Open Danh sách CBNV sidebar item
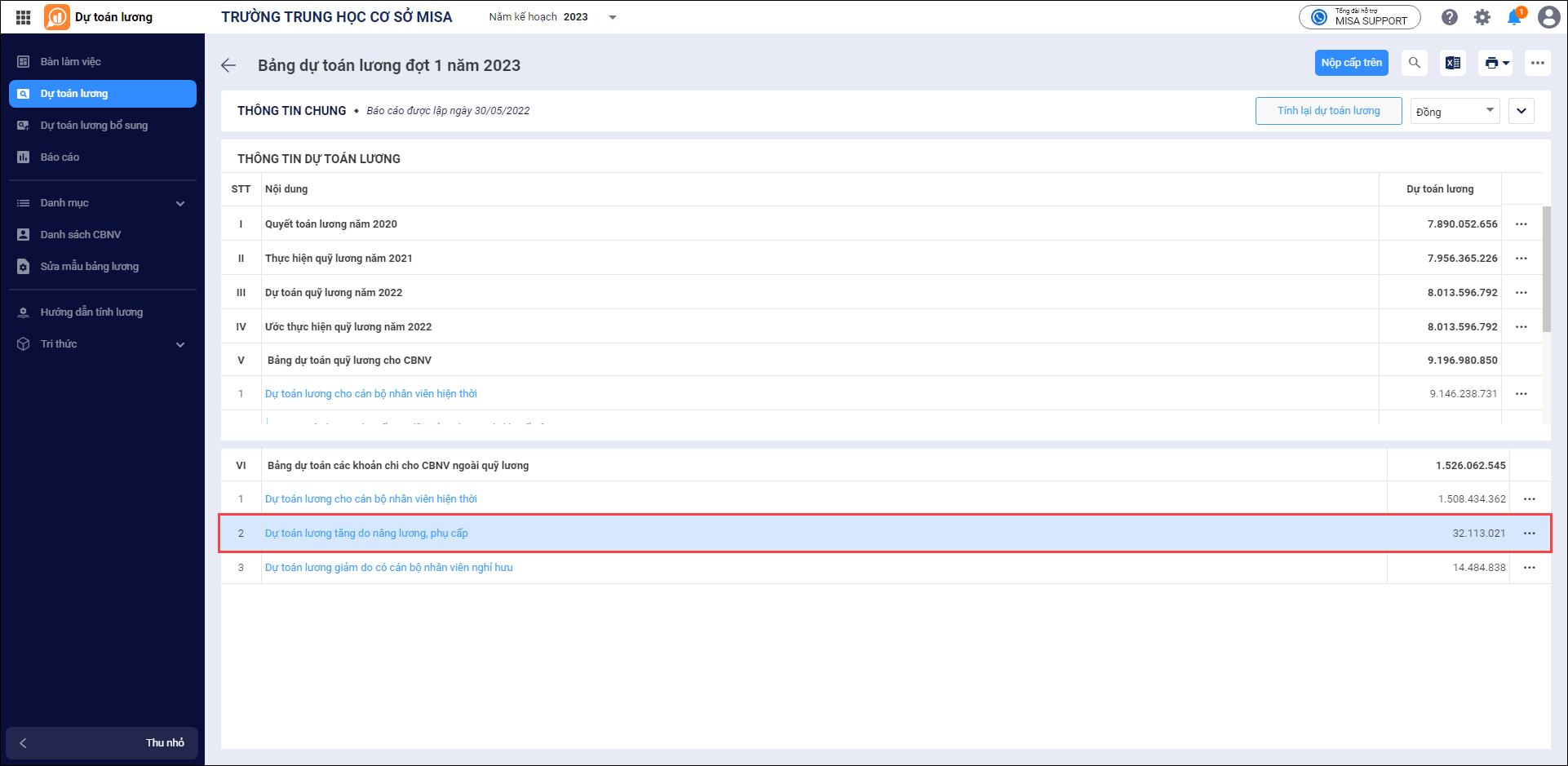This screenshot has width=1568, height=766. (103, 235)
